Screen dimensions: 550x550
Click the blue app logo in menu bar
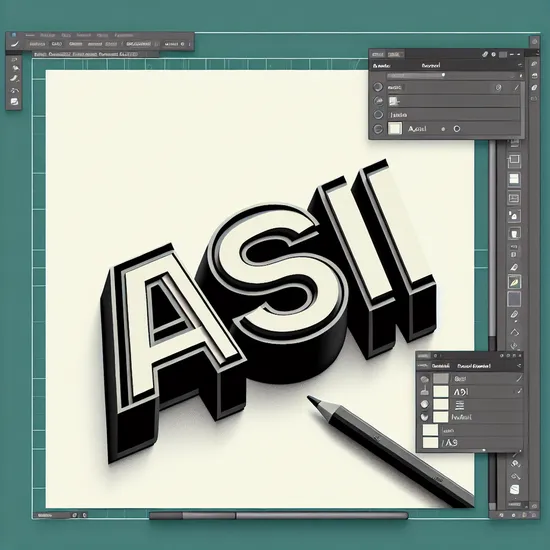point(14,35)
